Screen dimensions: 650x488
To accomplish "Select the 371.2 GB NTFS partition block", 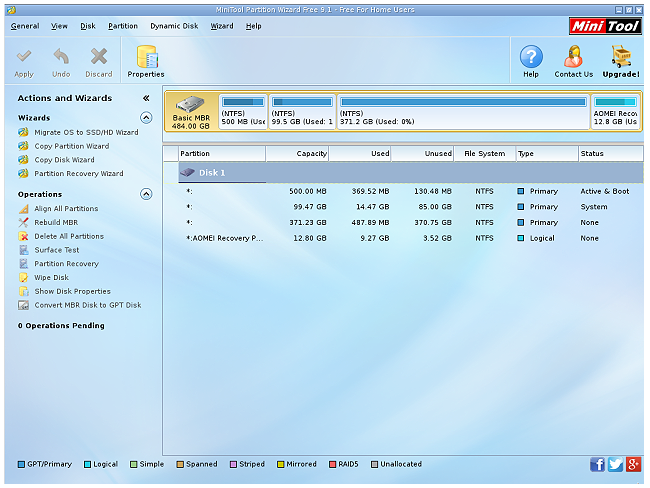I will [463, 112].
